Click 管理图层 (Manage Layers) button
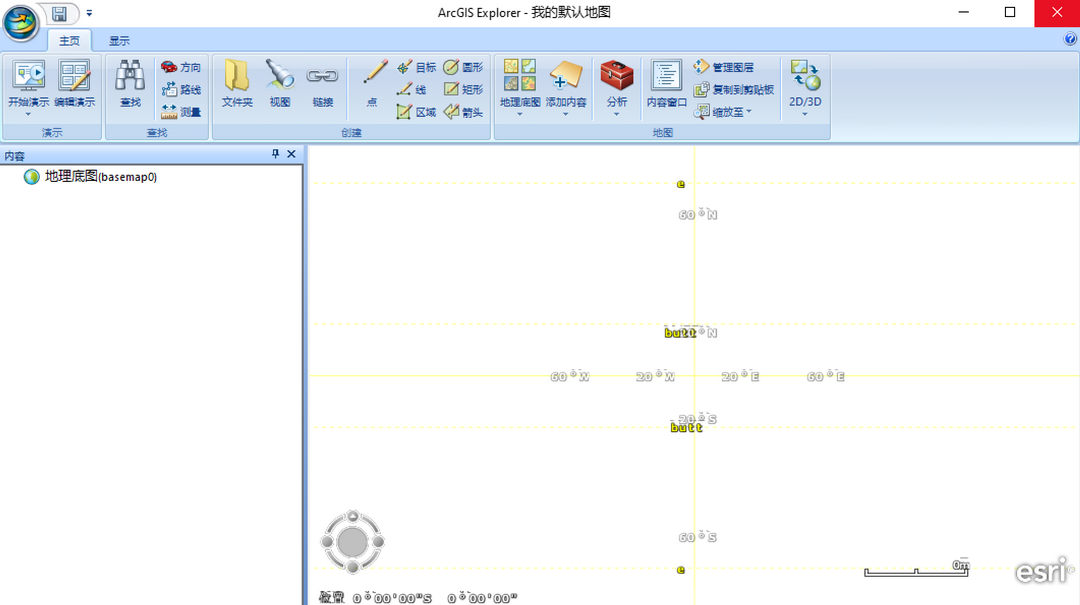The image size is (1080, 605). [x=724, y=67]
